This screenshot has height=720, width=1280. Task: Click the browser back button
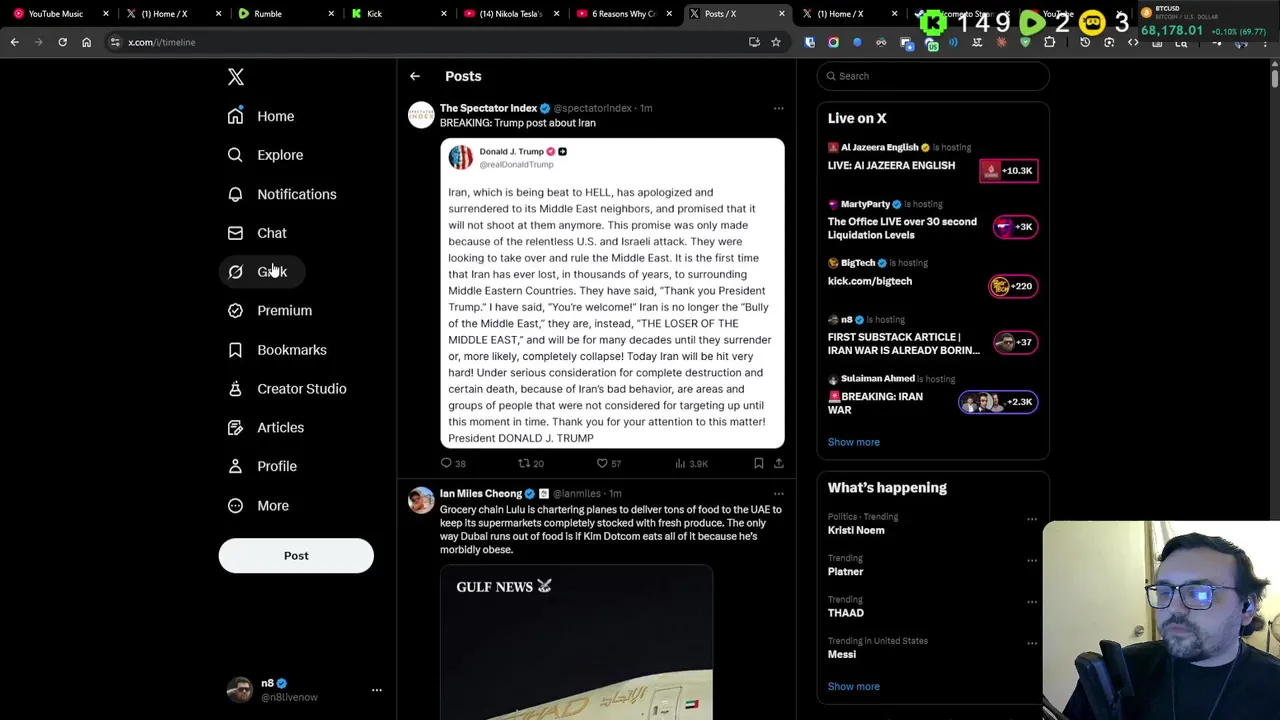(x=14, y=42)
